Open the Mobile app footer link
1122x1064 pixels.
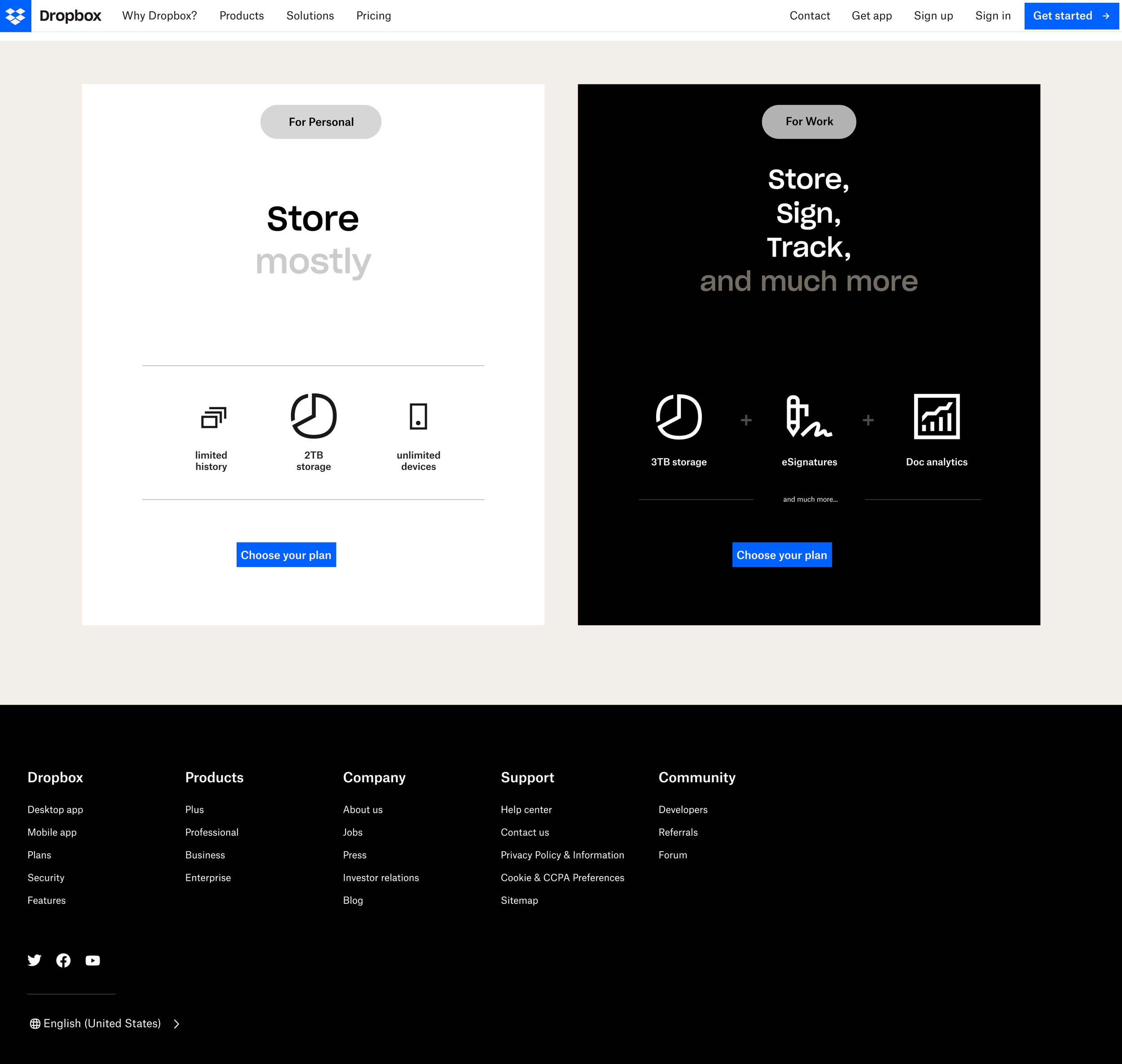pos(52,832)
